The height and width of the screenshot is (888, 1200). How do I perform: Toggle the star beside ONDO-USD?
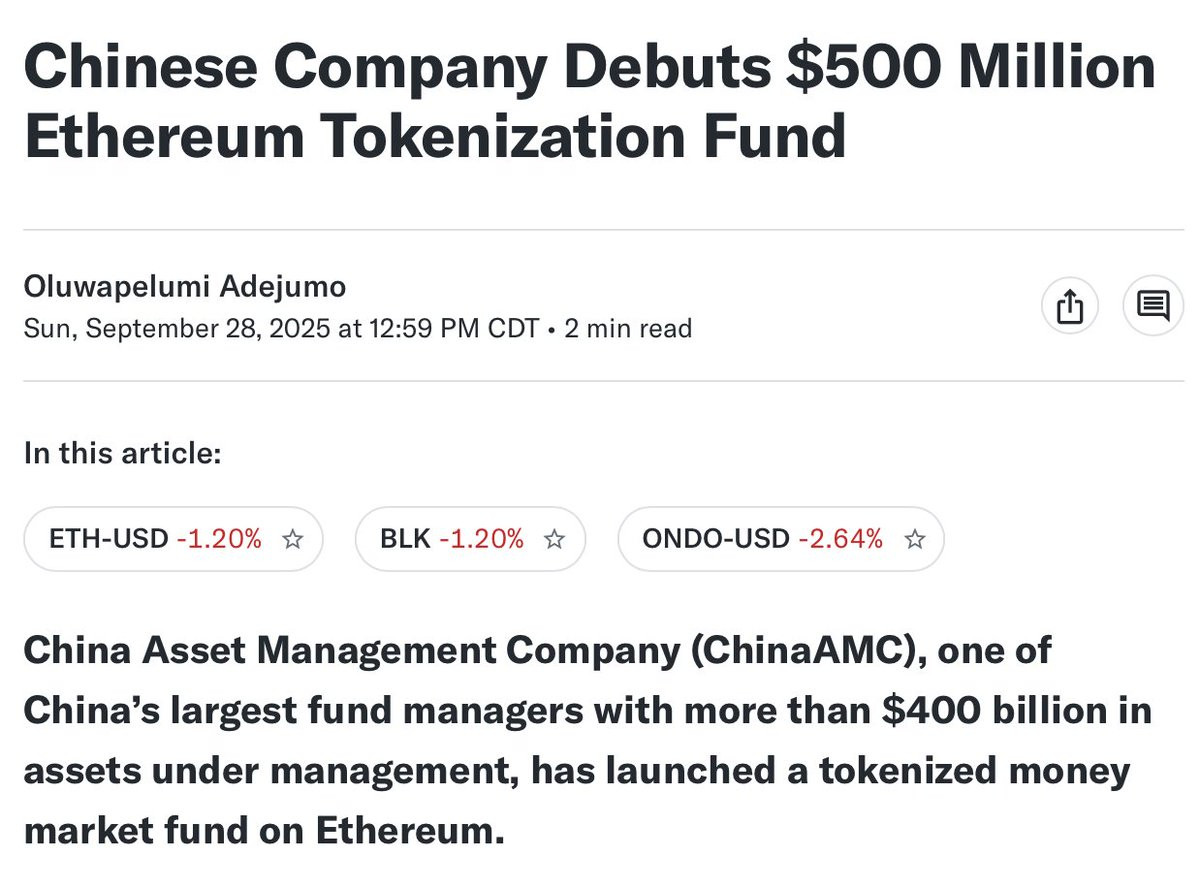914,540
